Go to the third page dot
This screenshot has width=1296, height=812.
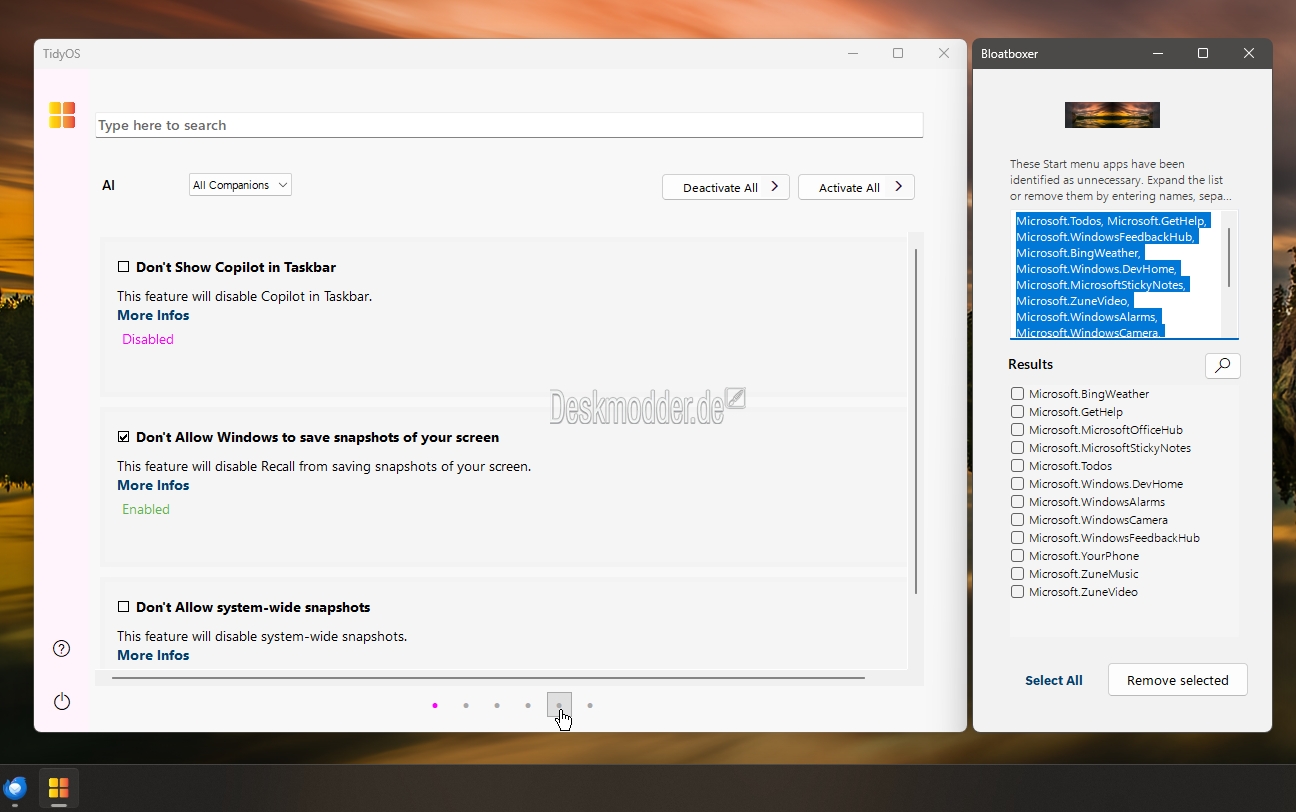pos(497,705)
